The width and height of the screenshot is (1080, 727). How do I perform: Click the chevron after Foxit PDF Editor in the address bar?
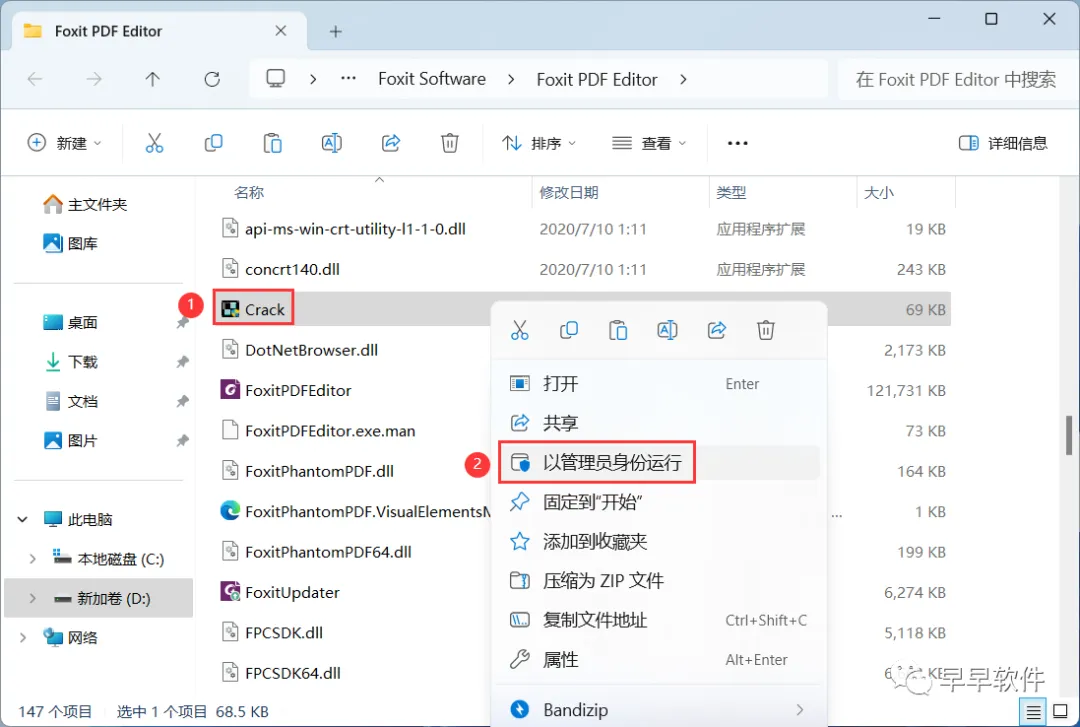click(x=683, y=79)
